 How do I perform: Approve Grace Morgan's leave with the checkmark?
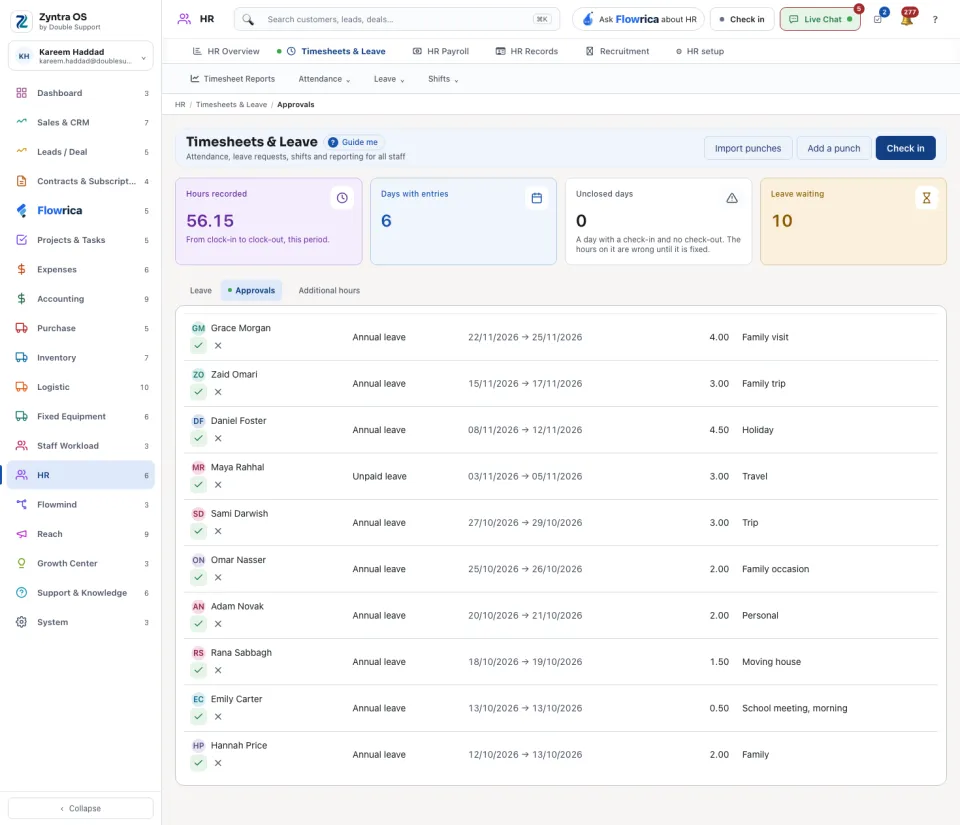[198, 346]
